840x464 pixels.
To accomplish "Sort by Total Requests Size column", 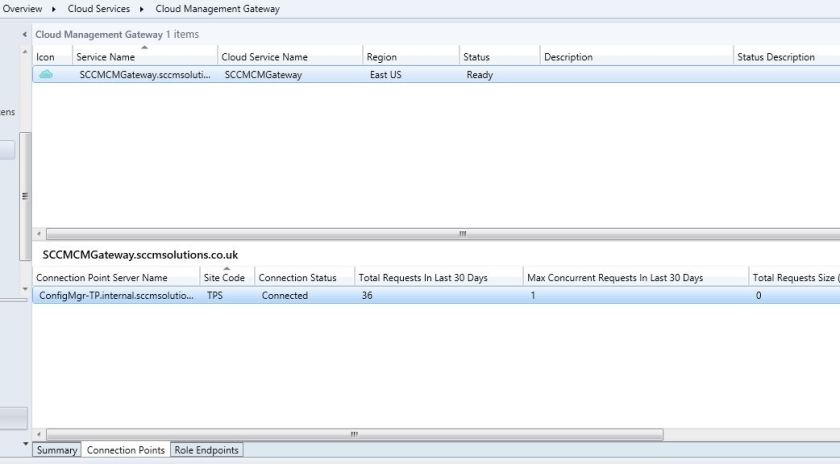I will pyautogui.click(x=794, y=278).
